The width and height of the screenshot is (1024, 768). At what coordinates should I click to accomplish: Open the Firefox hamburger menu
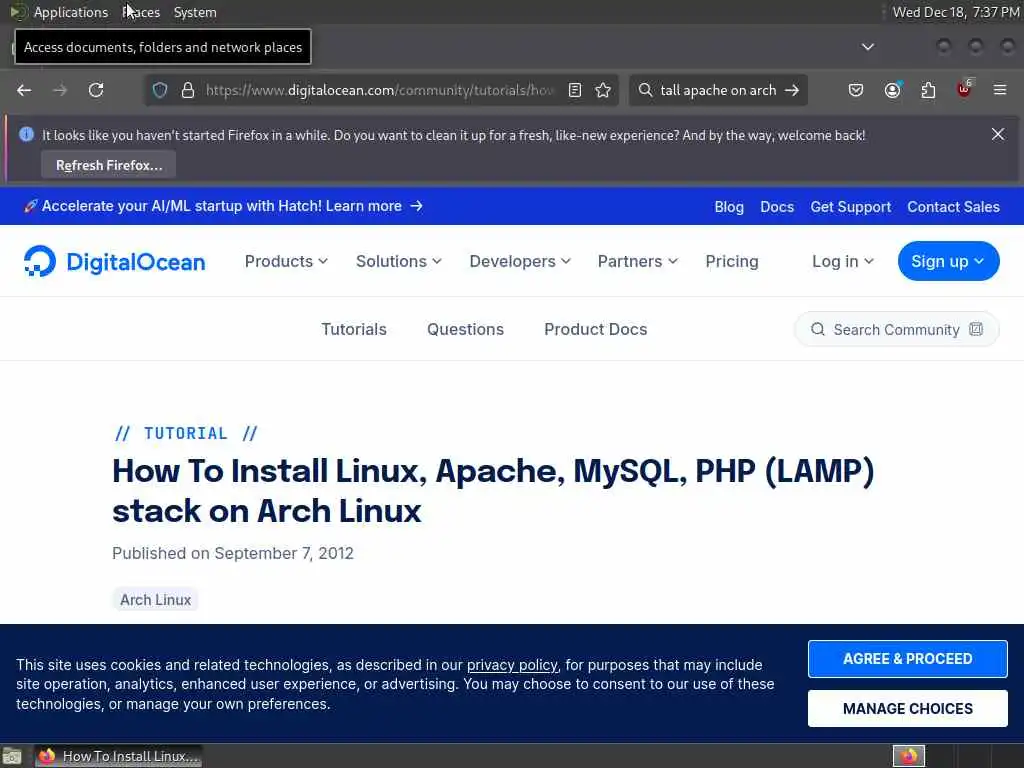(x=1000, y=90)
